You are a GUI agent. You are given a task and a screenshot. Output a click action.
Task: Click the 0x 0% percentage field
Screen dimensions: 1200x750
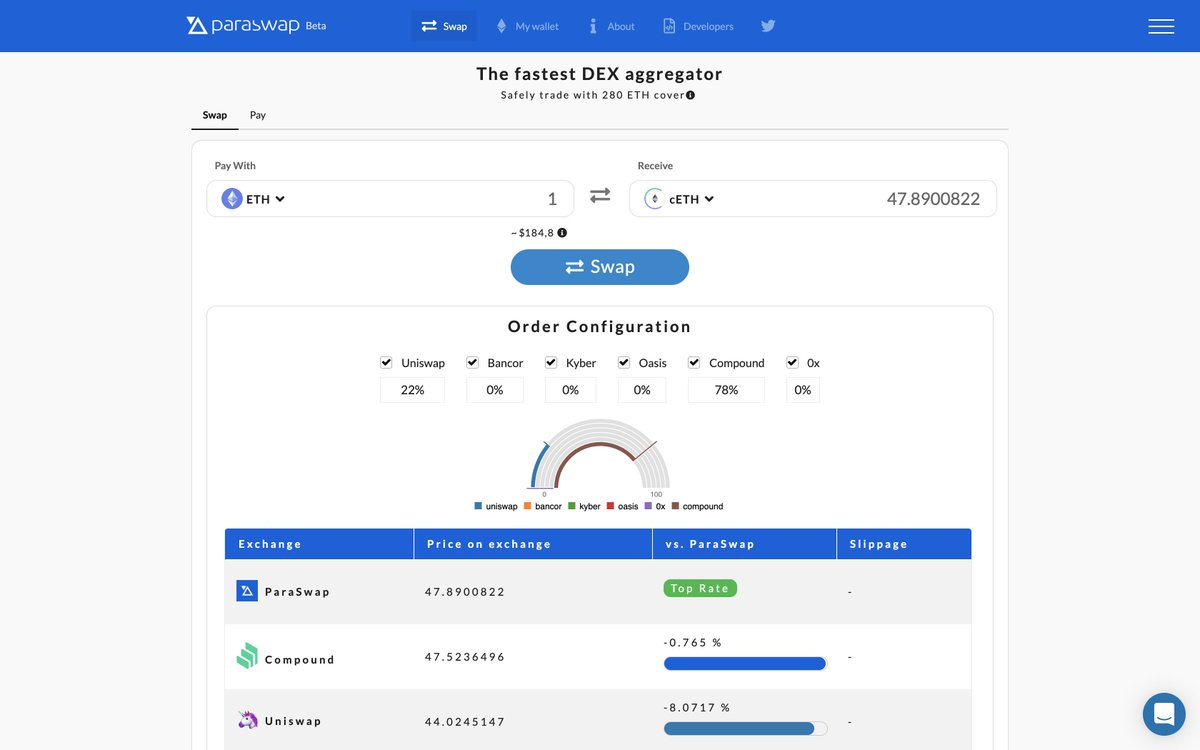(803, 390)
